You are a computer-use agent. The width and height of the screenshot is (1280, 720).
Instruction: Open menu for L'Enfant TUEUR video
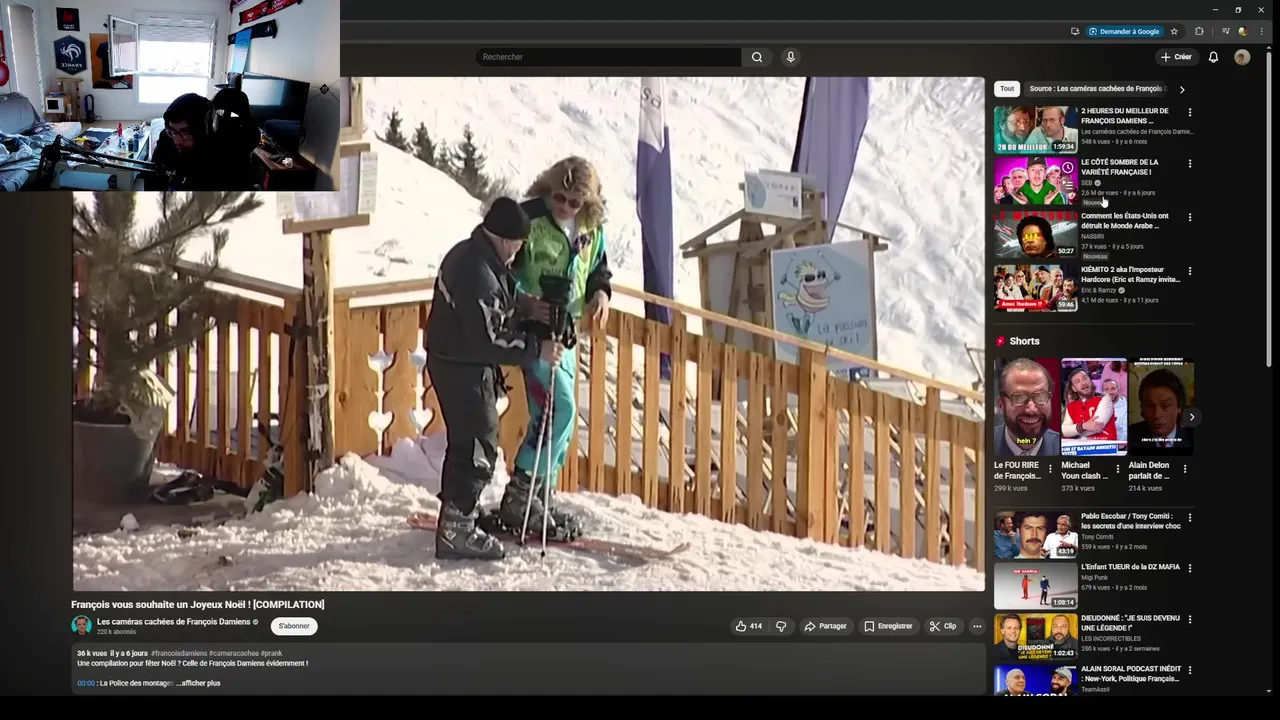[1189, 568]
